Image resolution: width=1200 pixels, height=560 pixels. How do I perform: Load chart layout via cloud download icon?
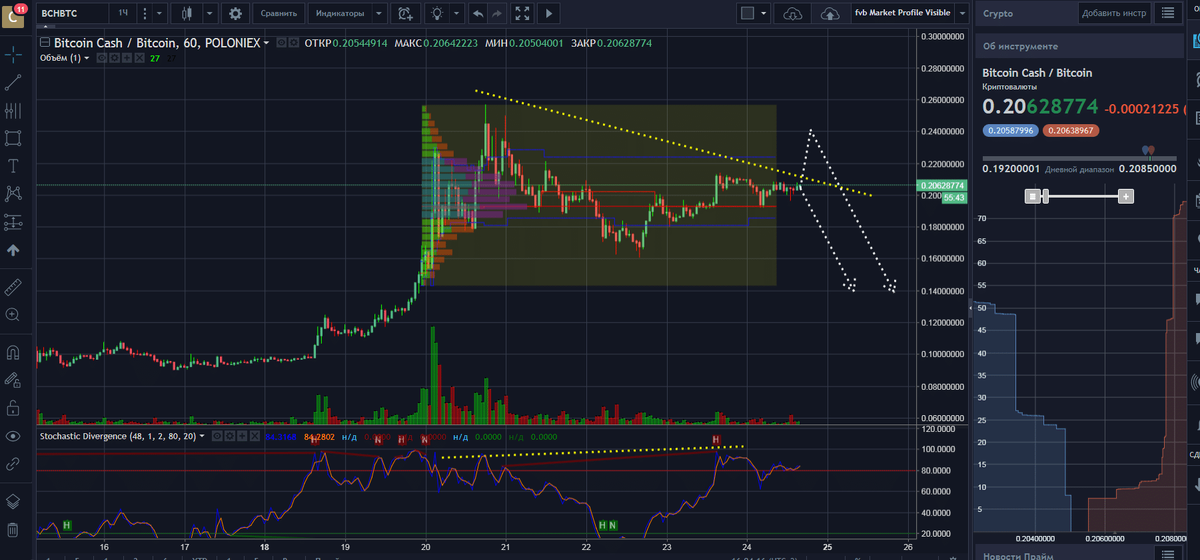point(792,13)
